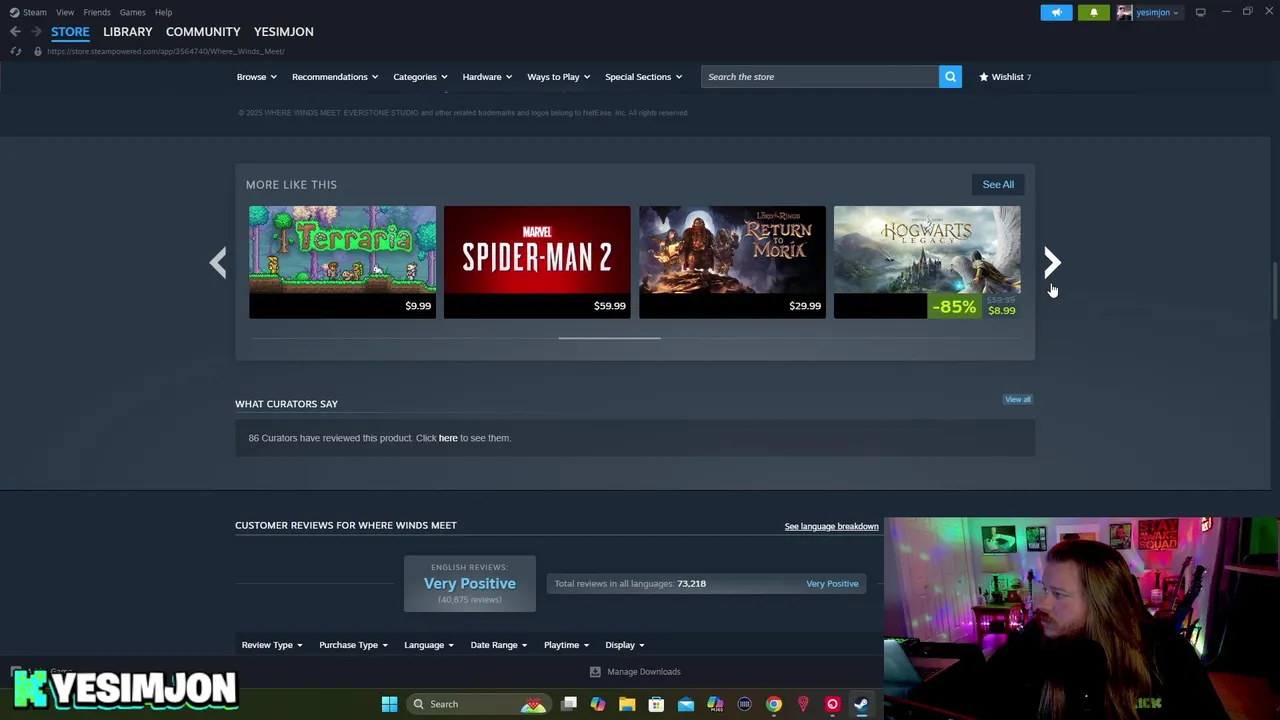
Task: Open the Playtime filter dropdown
Action: (566, 645)
